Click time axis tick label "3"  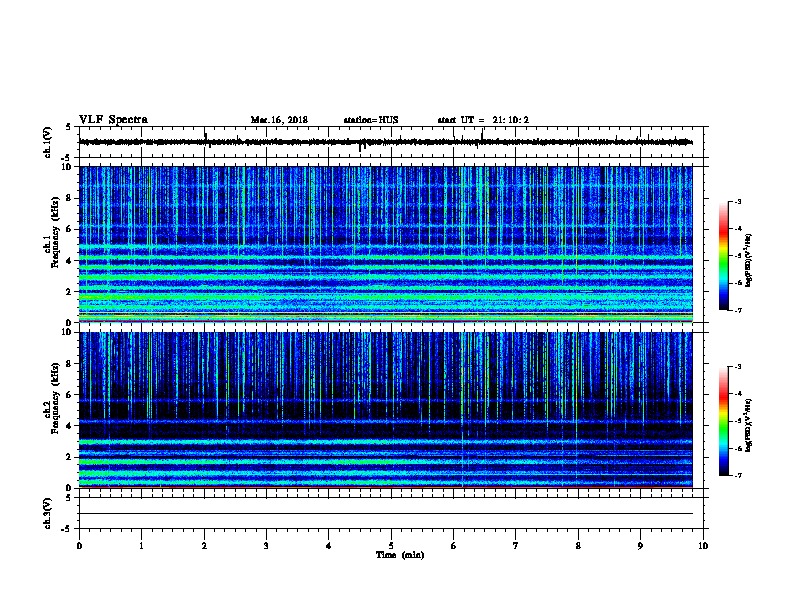click(266, 545)
